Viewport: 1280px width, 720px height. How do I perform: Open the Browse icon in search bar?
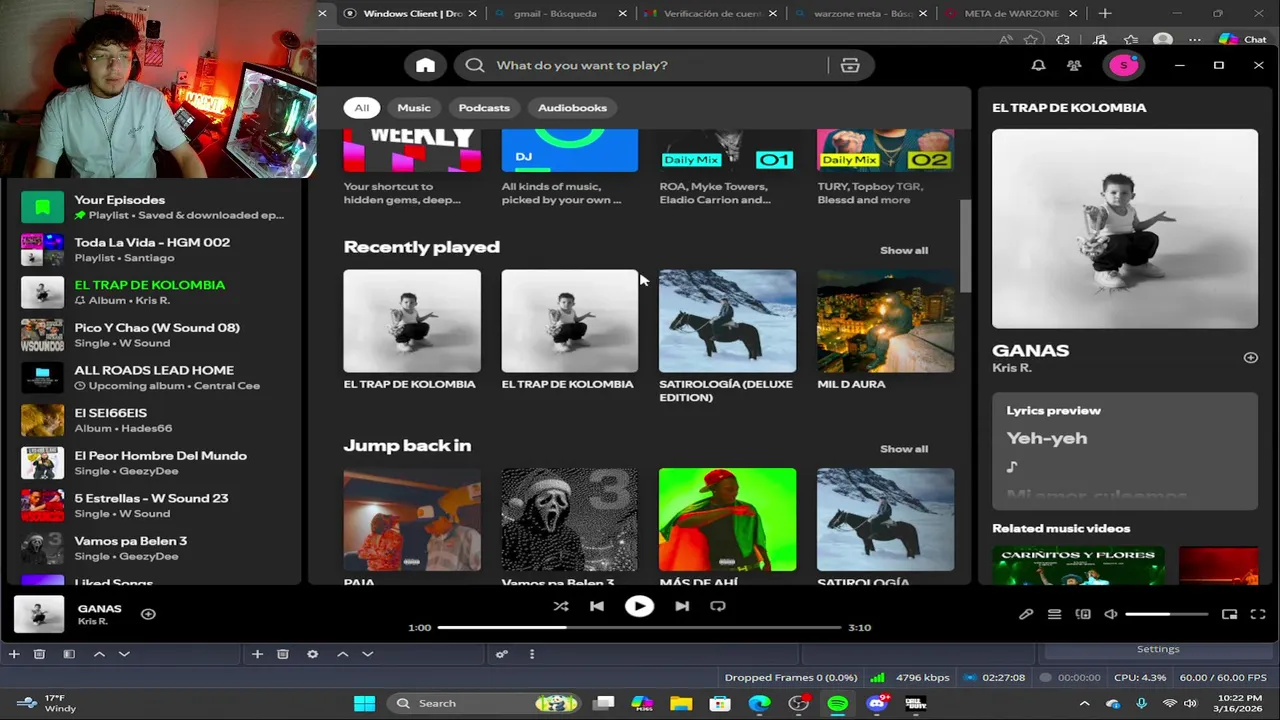coord(850,65)
